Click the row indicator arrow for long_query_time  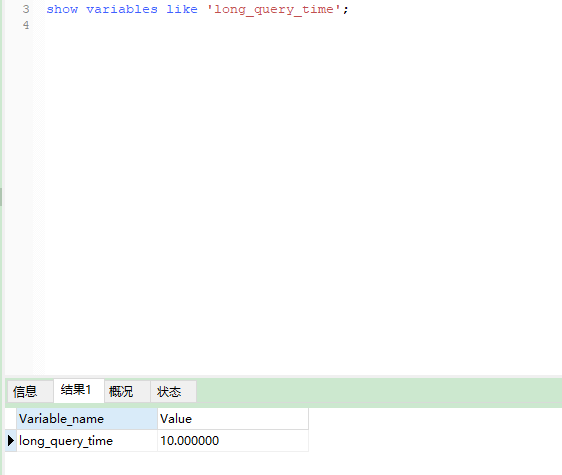[x=11, y=441]
